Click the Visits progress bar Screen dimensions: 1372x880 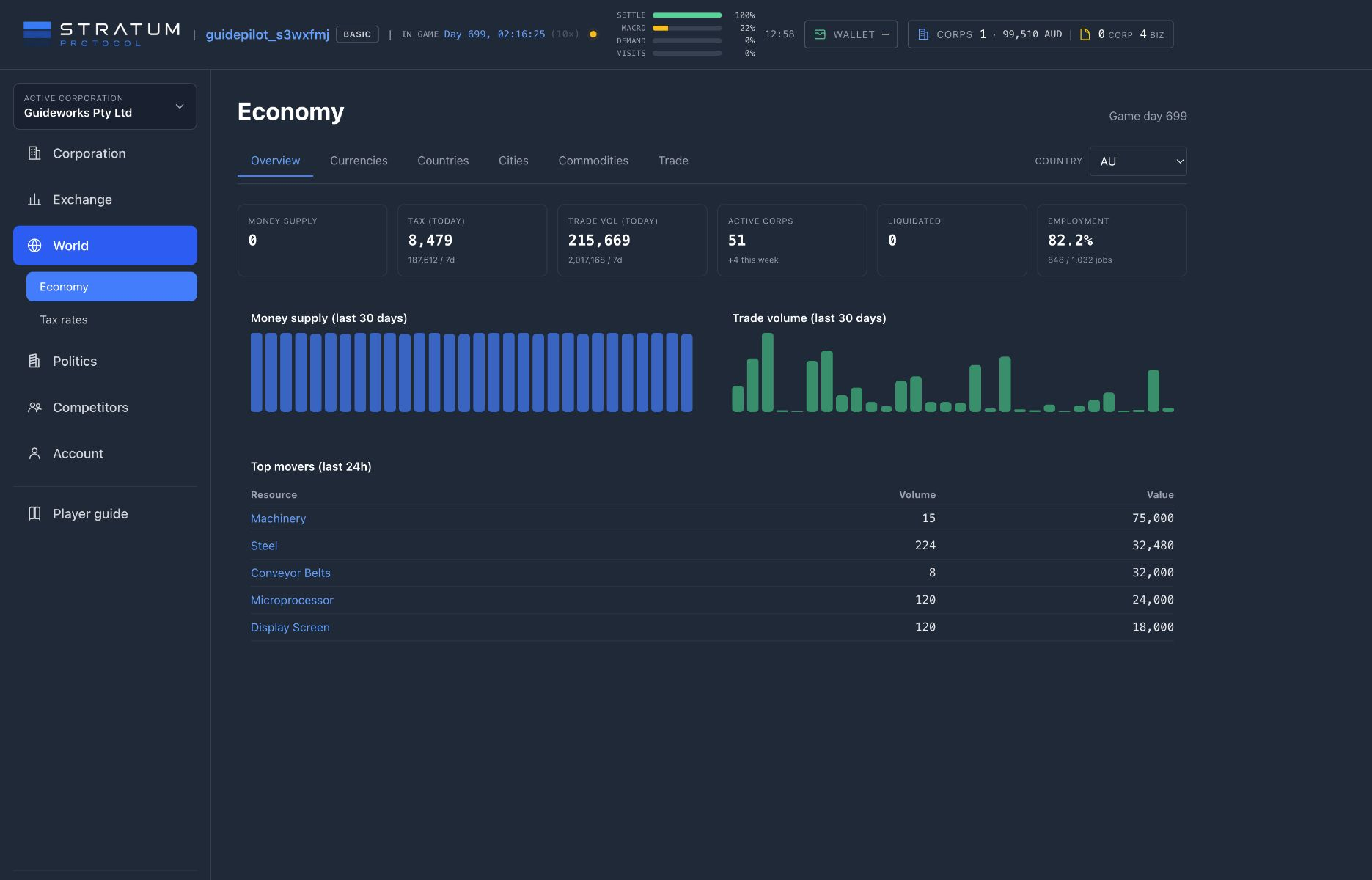tap(687, 53)
